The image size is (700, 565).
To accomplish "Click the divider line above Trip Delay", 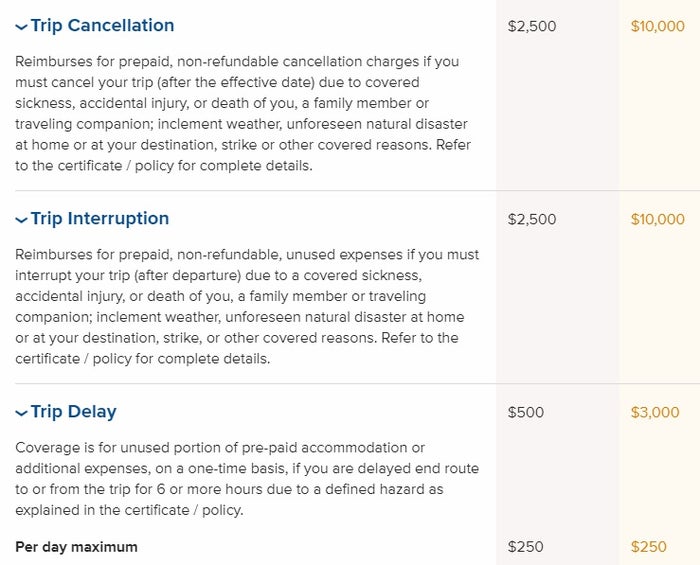I will pos(357,383).
